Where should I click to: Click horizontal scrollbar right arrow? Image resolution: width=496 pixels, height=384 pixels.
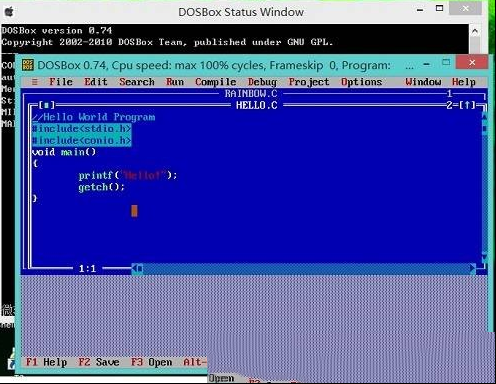472,268
